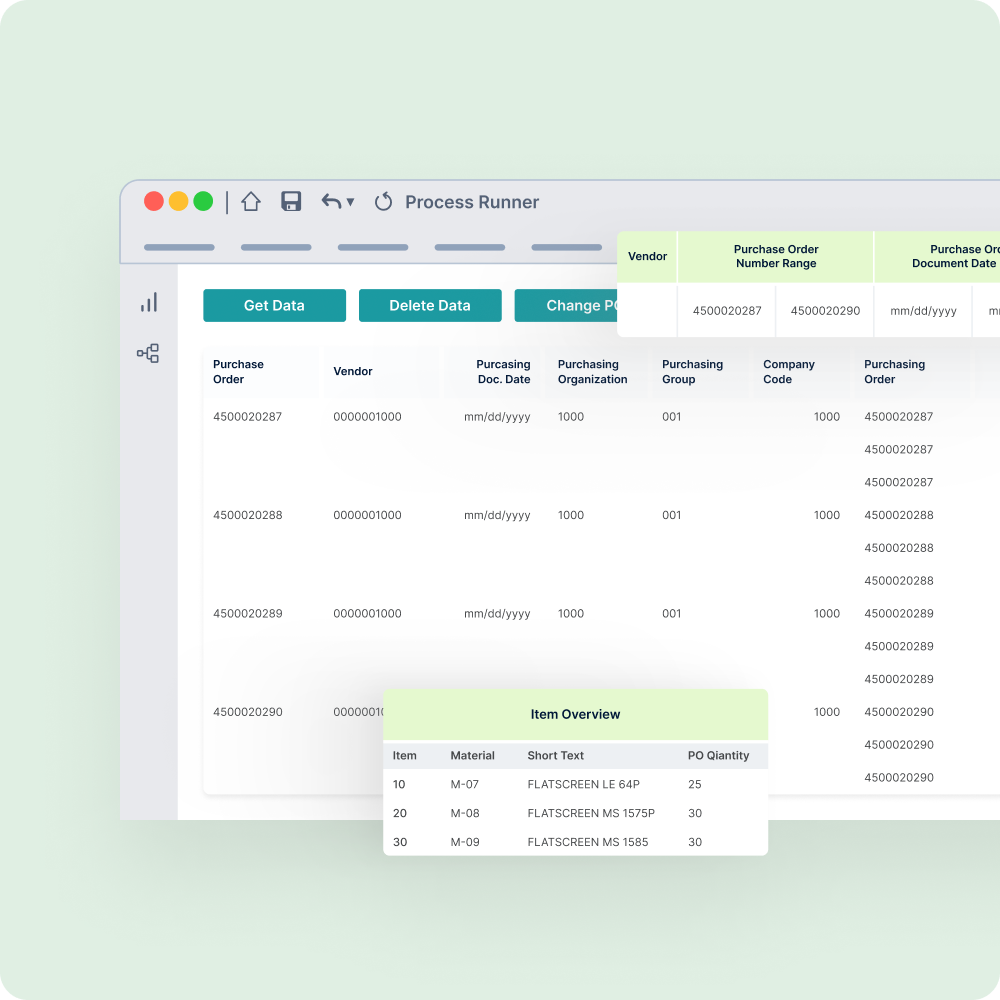The width and height of the screenshot is (1000, 1000).
Task: Click Purchasing Organization 1000 in row 4500020287
Action: point(571,416)
